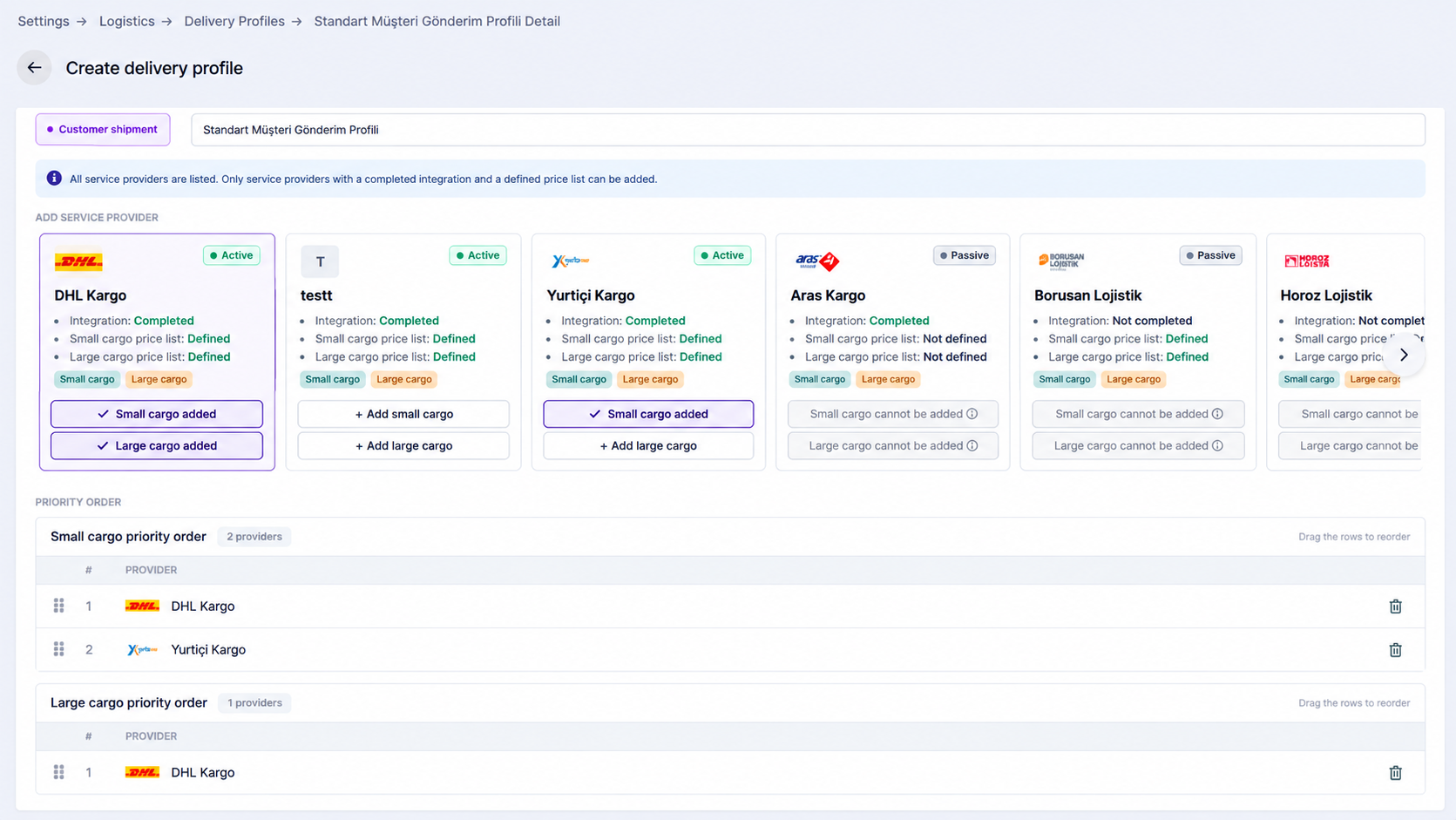Click the T avatar on the testt card
This screenshot has height=820, width=1456.
click(320, 261)
